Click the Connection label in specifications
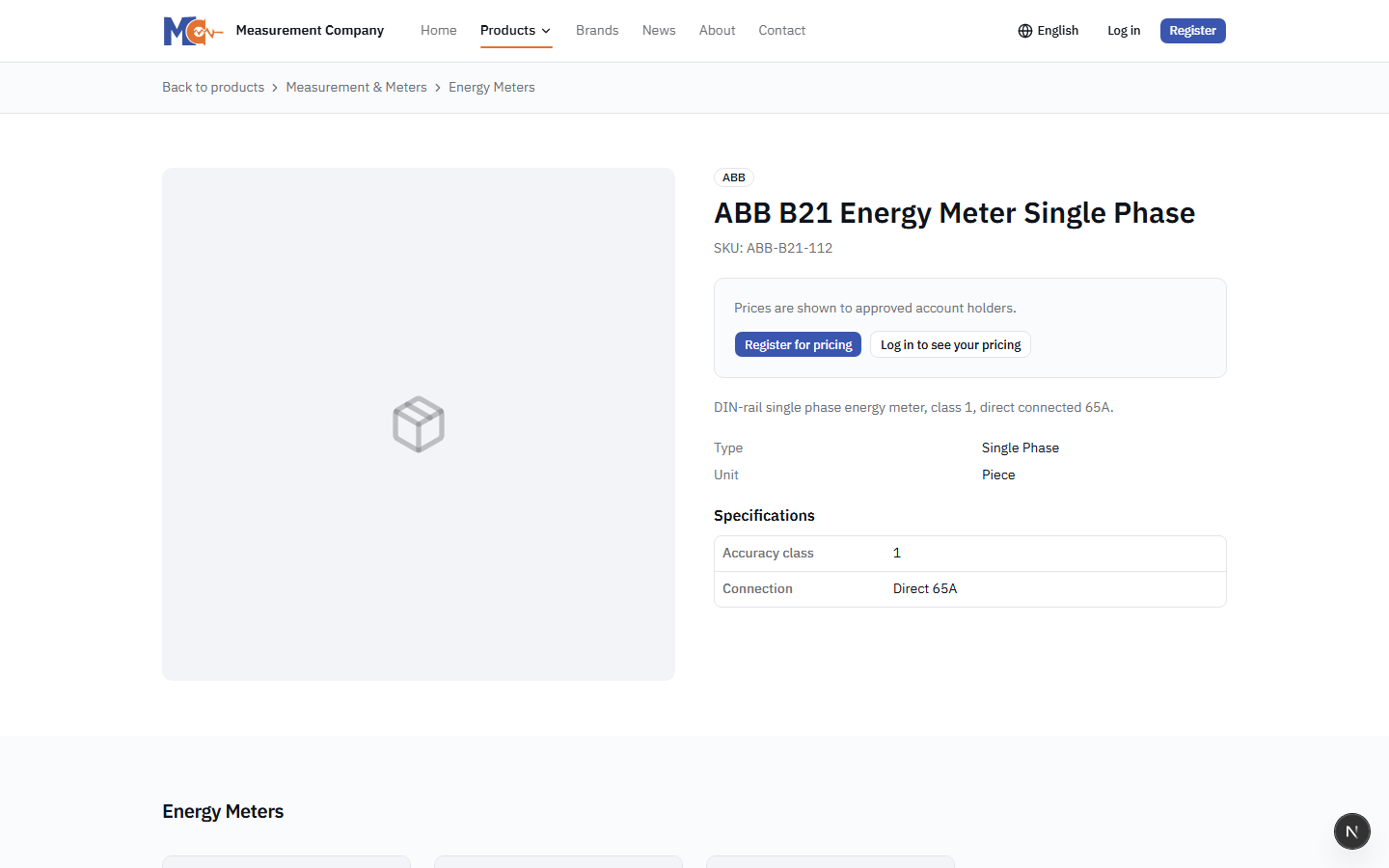Image resolution: width=1389 pixels, height=868 pixels. [757, 588]
